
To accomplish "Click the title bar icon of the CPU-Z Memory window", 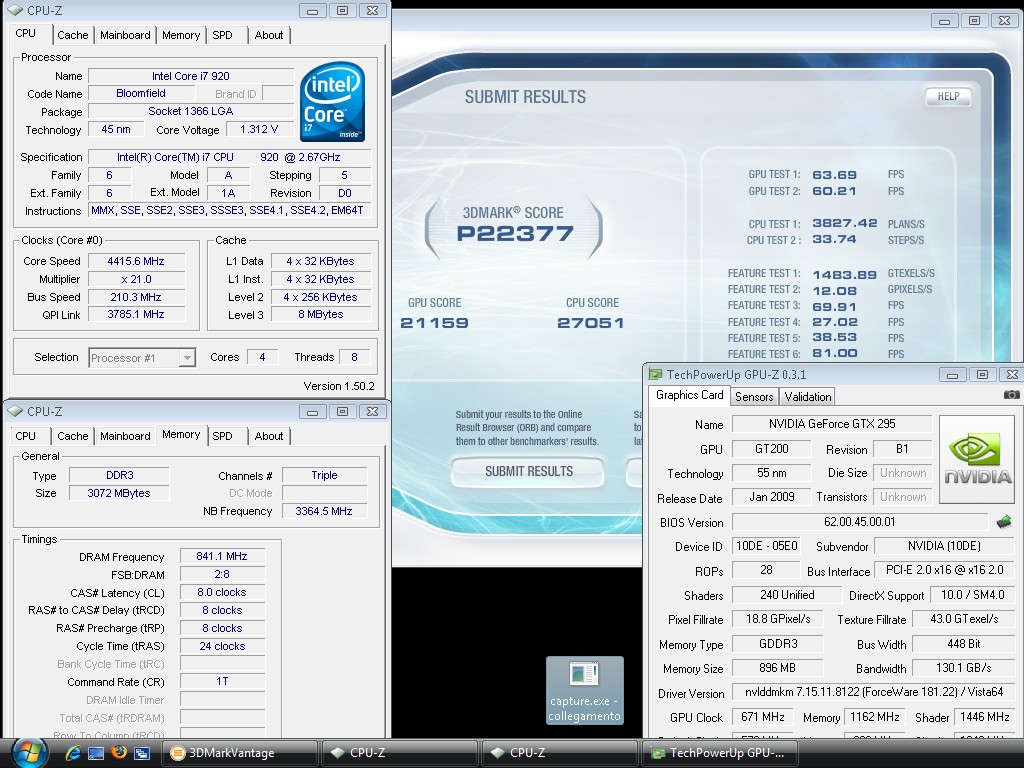I will (15, 411).
